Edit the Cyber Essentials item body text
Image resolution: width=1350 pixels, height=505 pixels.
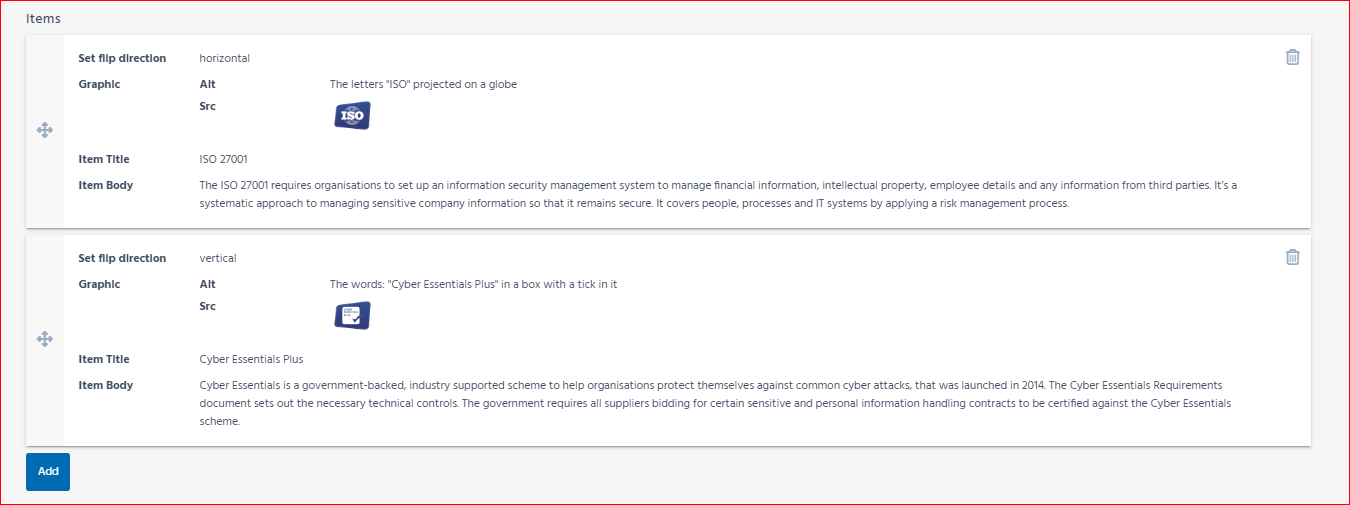point(714,403)
